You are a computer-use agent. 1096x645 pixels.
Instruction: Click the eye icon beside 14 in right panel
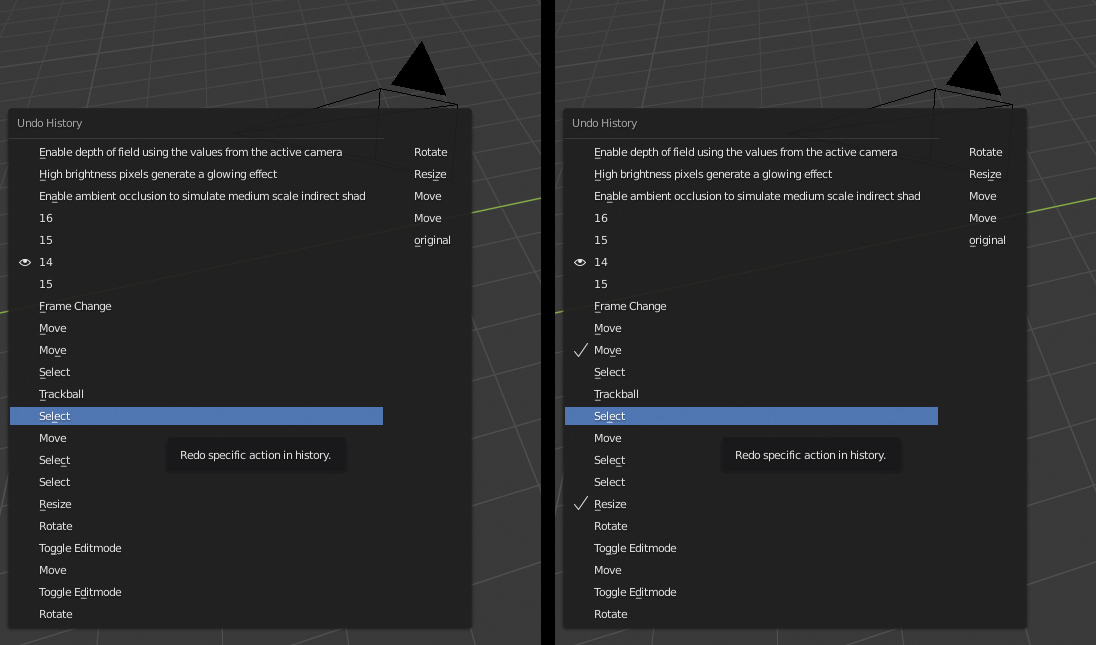click(579, 262)
